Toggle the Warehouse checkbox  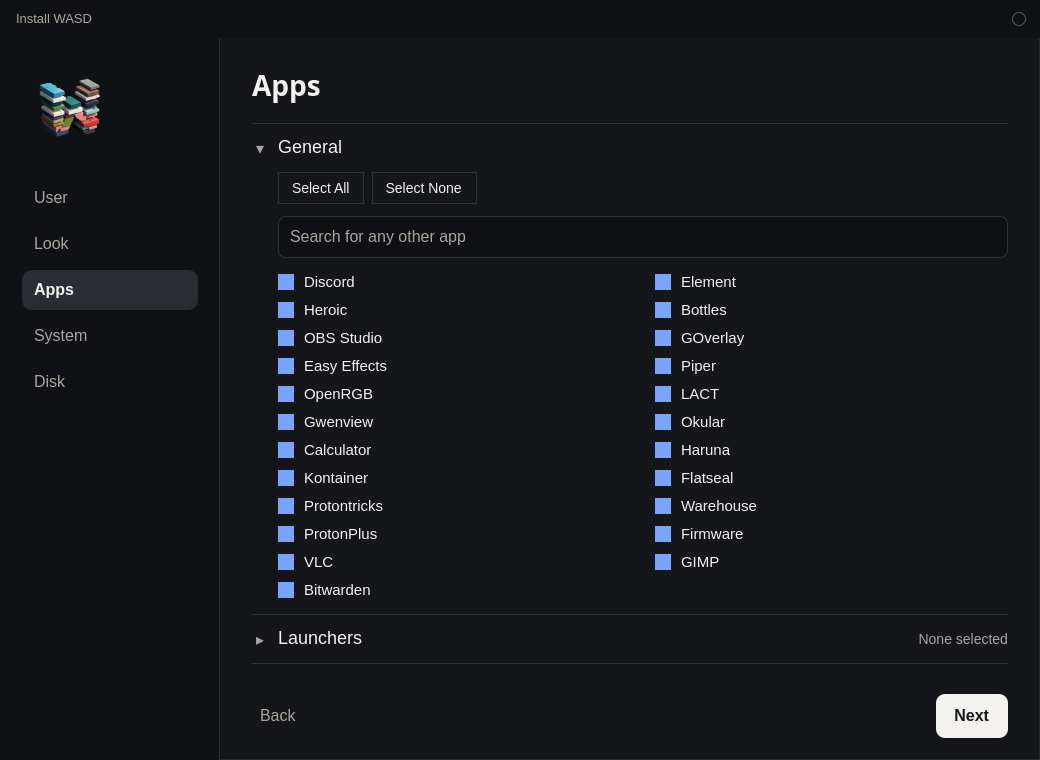tap(663, 506)
